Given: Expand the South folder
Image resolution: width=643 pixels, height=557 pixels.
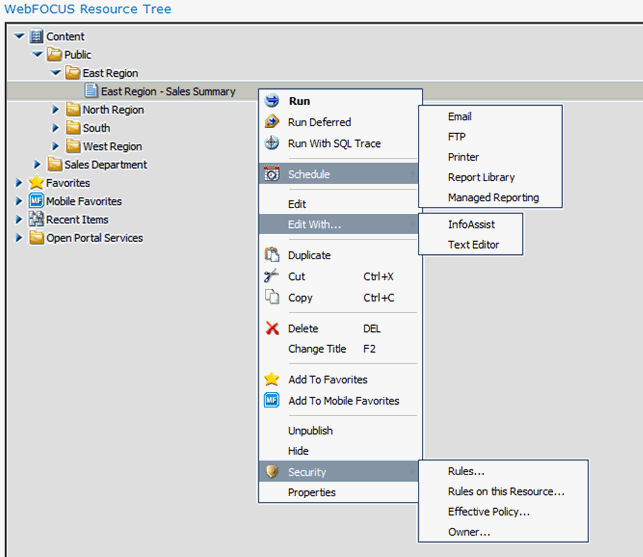Looking at the screenshot, I should coord(56,128).
